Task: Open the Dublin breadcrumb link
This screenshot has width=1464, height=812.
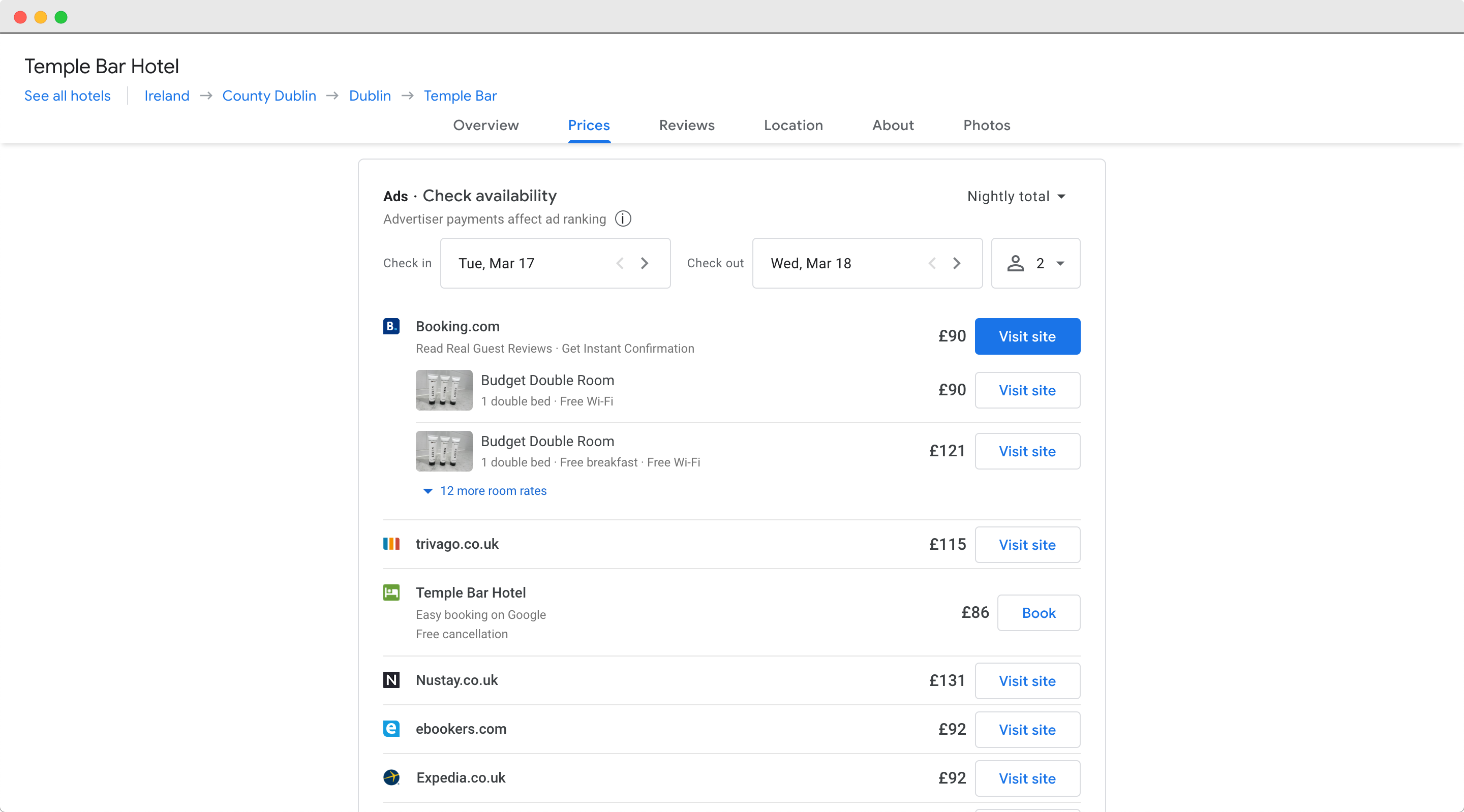Action: pos(370,96)
